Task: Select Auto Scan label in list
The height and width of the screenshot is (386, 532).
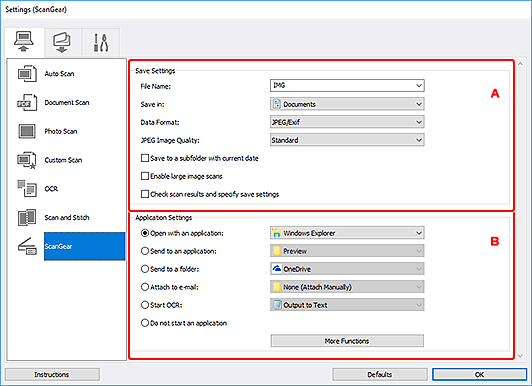Action: [59, 74]
